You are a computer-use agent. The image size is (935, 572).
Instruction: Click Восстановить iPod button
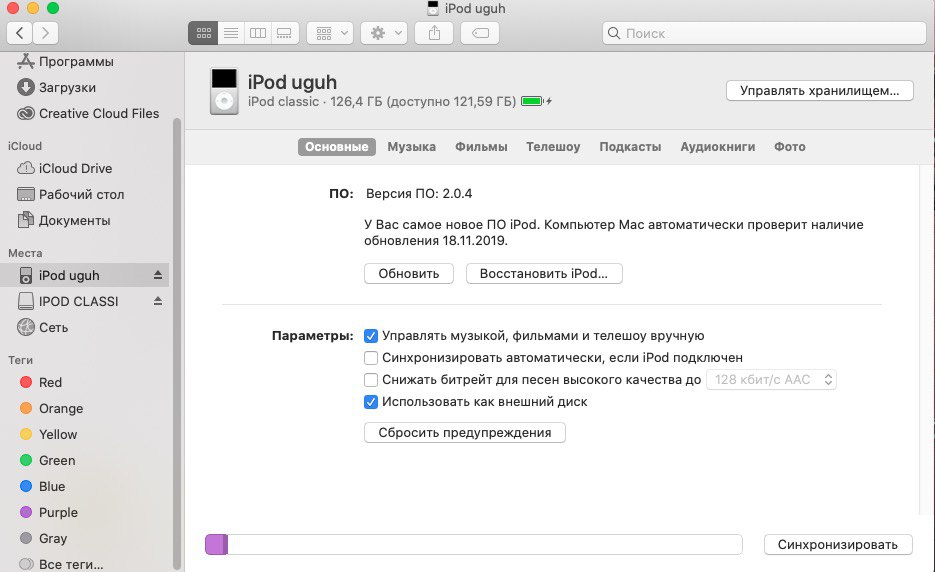(544, 274)
